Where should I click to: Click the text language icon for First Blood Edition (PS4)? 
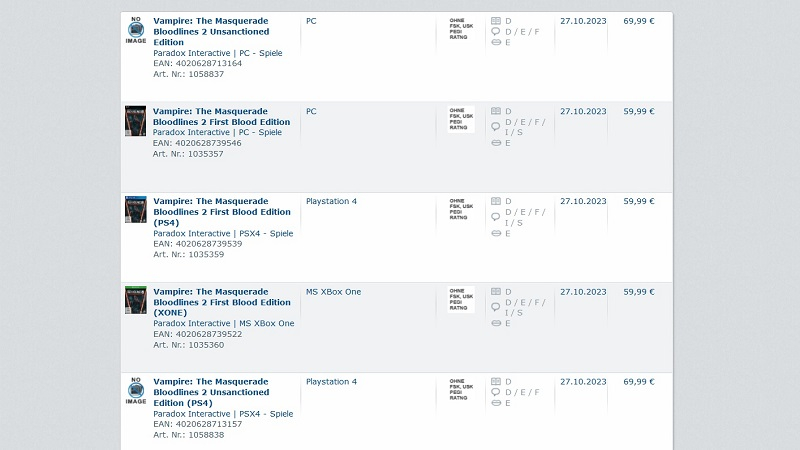(496, 202)
